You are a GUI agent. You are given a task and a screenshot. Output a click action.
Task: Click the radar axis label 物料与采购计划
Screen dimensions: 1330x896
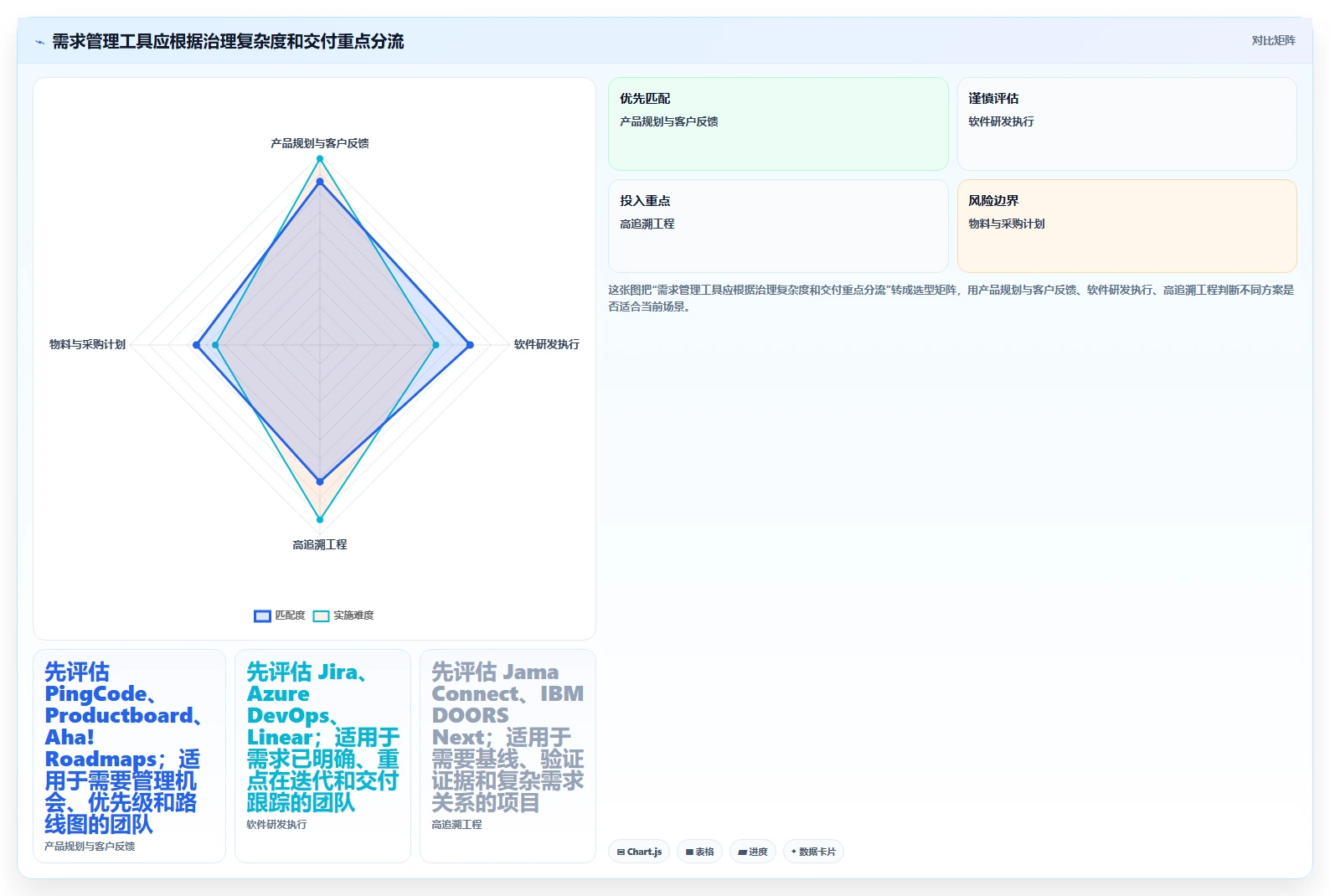[87, 344]
